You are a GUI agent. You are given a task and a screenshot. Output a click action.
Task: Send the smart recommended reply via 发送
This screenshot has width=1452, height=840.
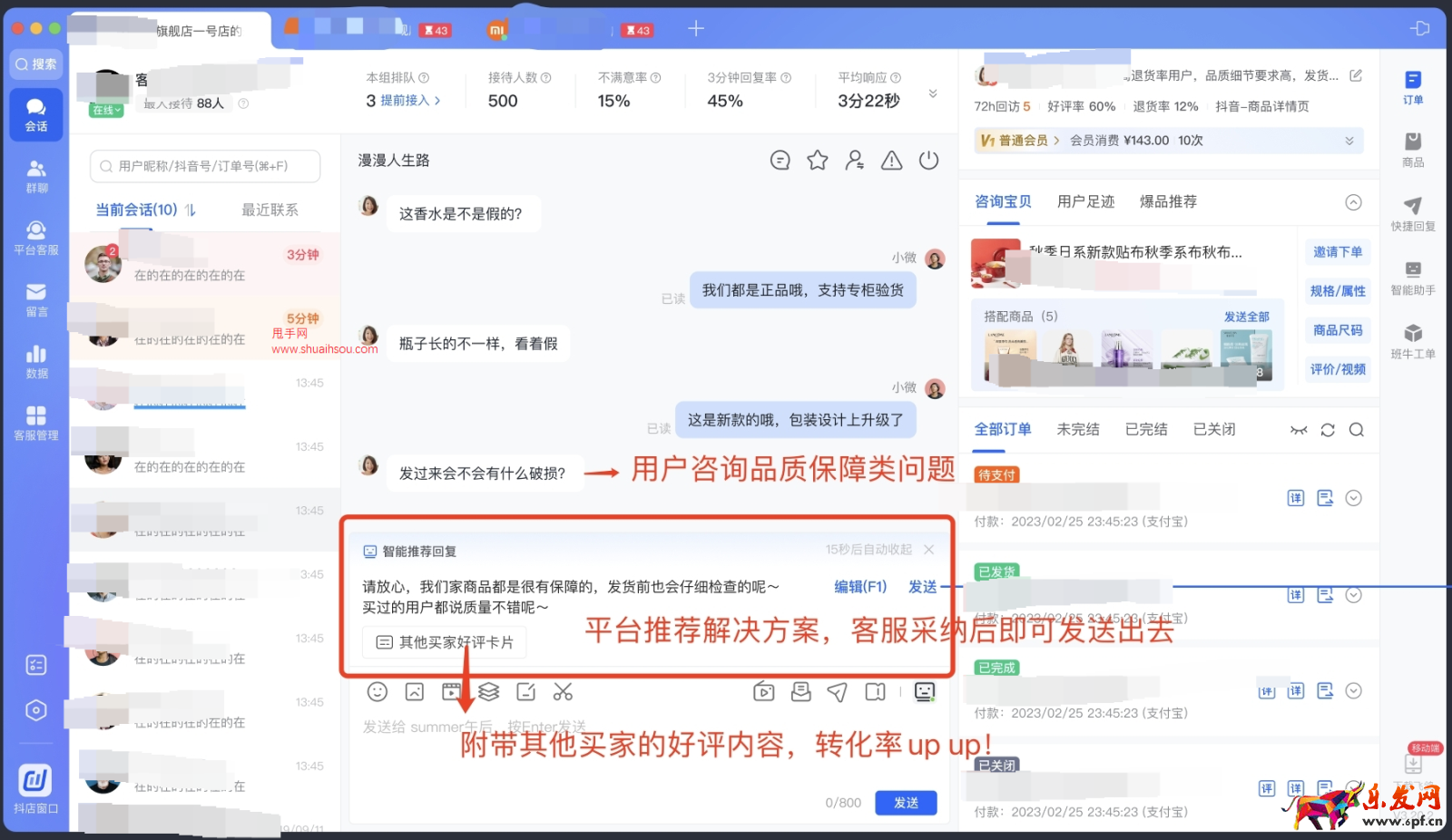[x=923, y=586]
